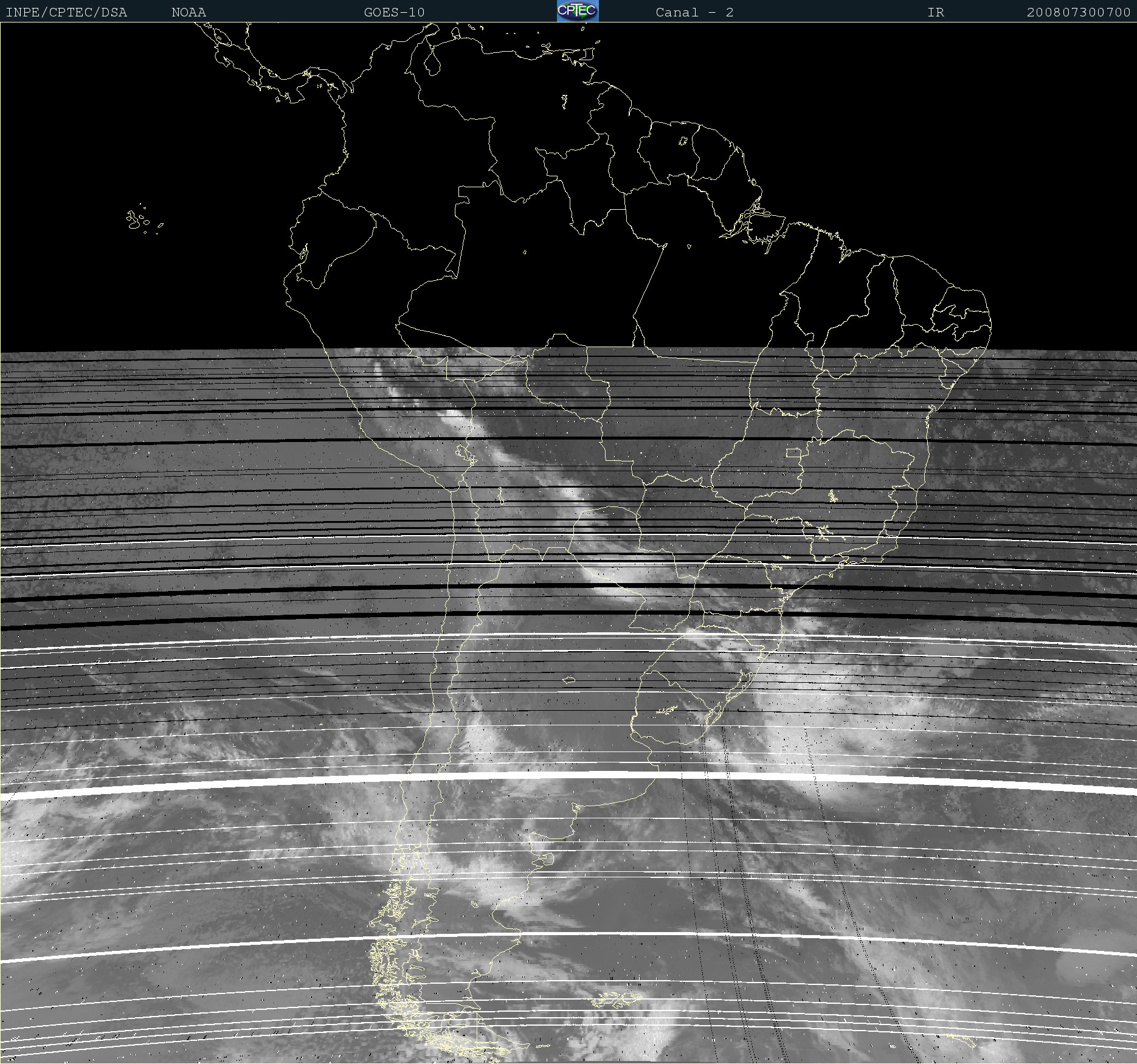
Task: Click the Mar Chiquita lake outline in Argentina
Action: (568, 680)
